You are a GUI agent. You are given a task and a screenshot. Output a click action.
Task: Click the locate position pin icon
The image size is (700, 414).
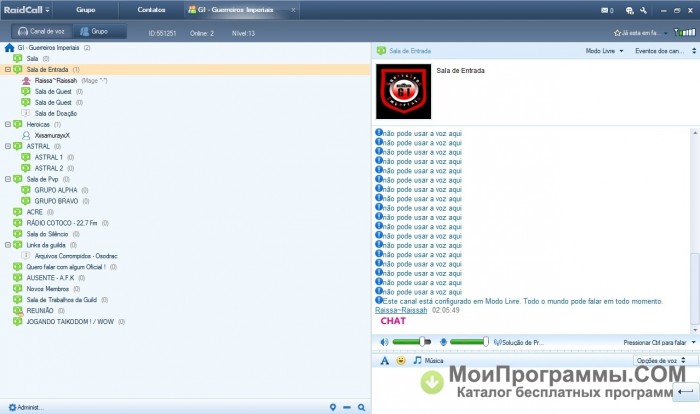[x=333, y=407]
